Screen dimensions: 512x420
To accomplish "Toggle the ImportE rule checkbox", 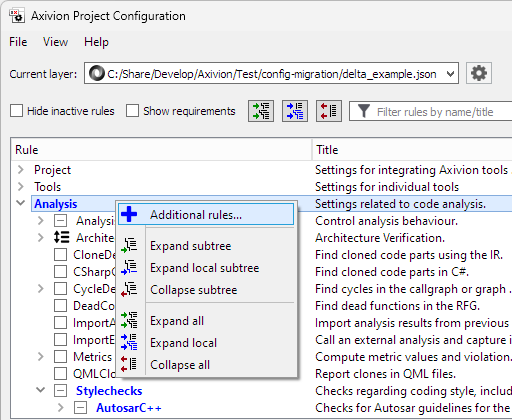I will pyautogui.click(x=60, y=340).
